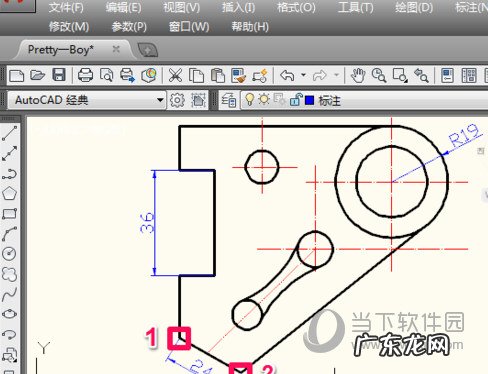The width and height of the screenshot is (488, 374).
Task: Open the Properties palette icon
Action: (x=447, y=75)
